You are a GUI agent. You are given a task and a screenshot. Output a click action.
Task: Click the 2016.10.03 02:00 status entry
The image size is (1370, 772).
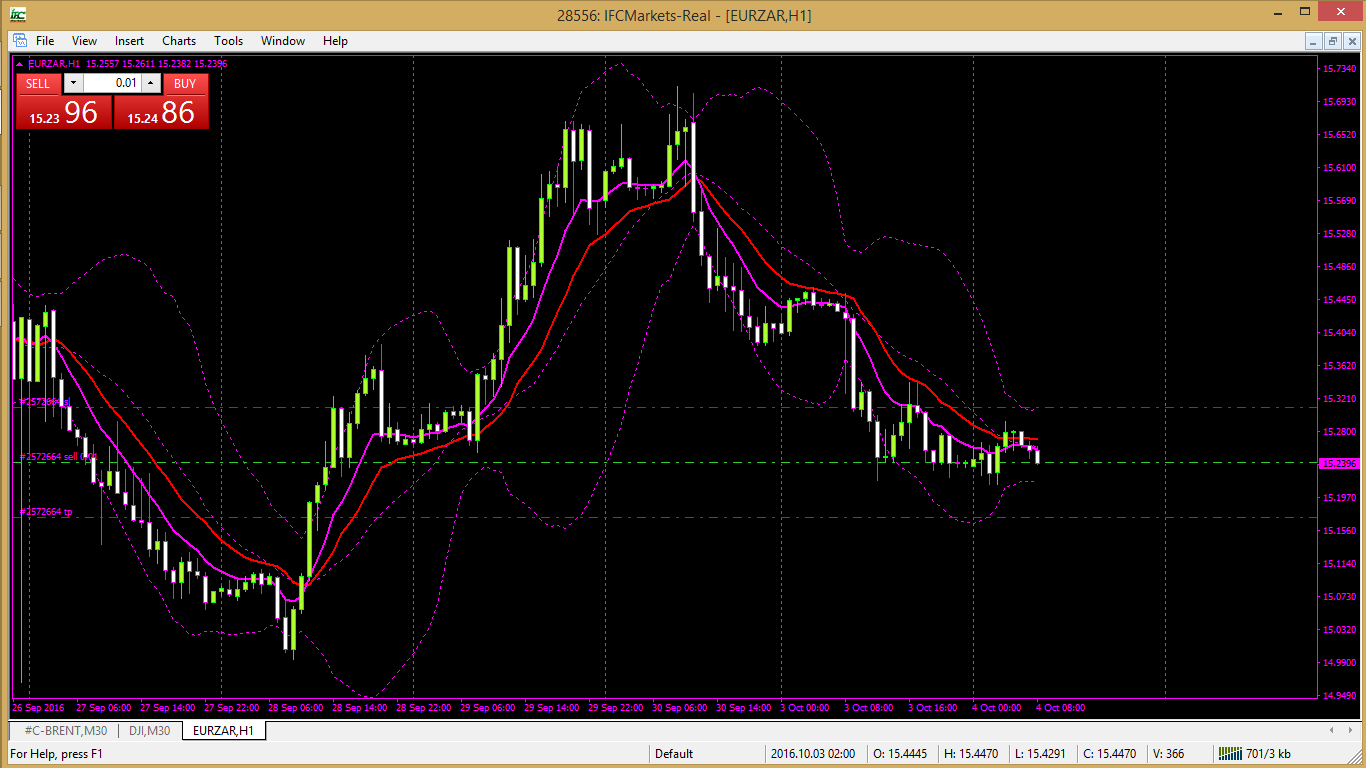[x=812, y=754]
